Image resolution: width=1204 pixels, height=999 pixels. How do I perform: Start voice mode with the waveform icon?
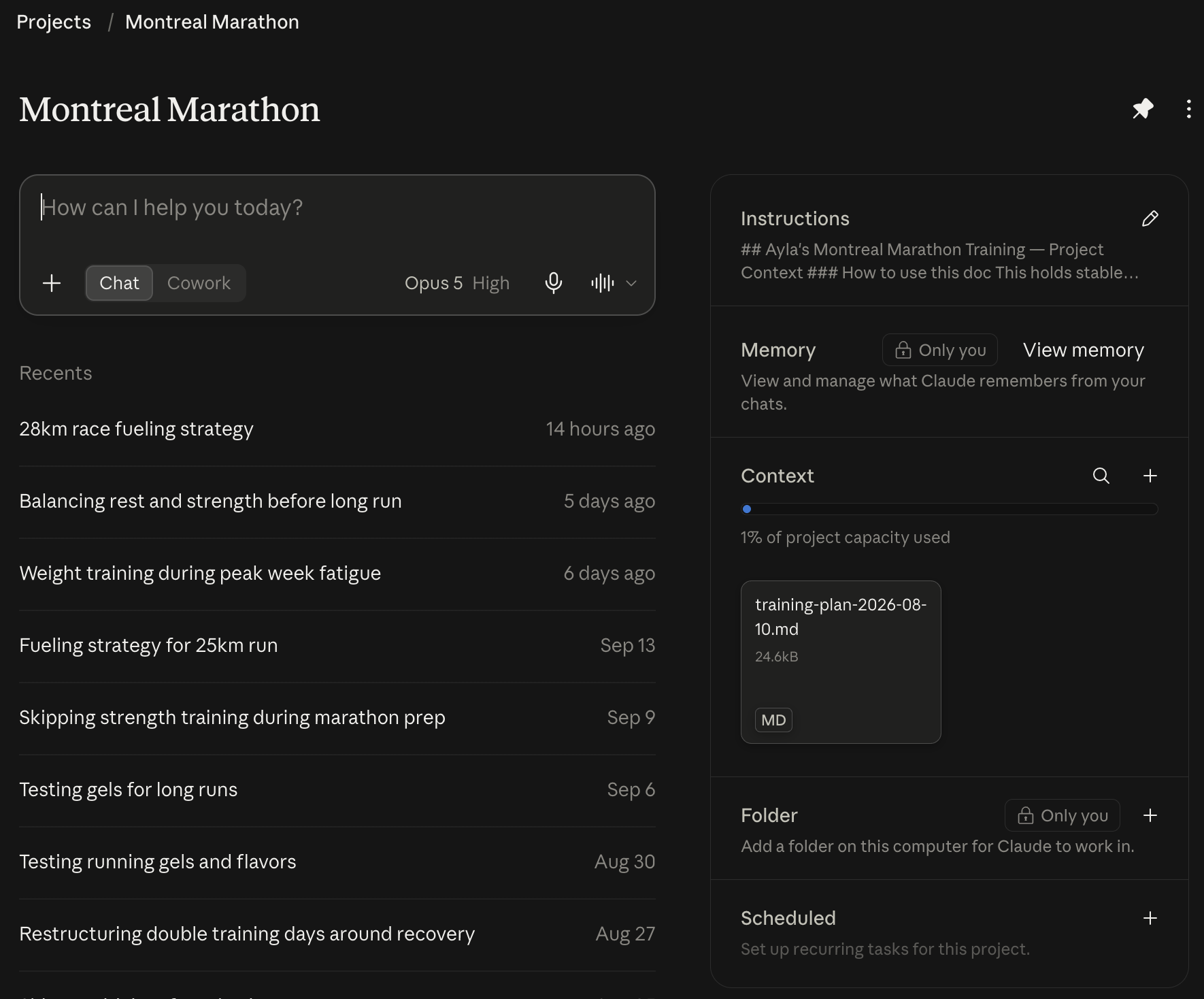point(602,283)
